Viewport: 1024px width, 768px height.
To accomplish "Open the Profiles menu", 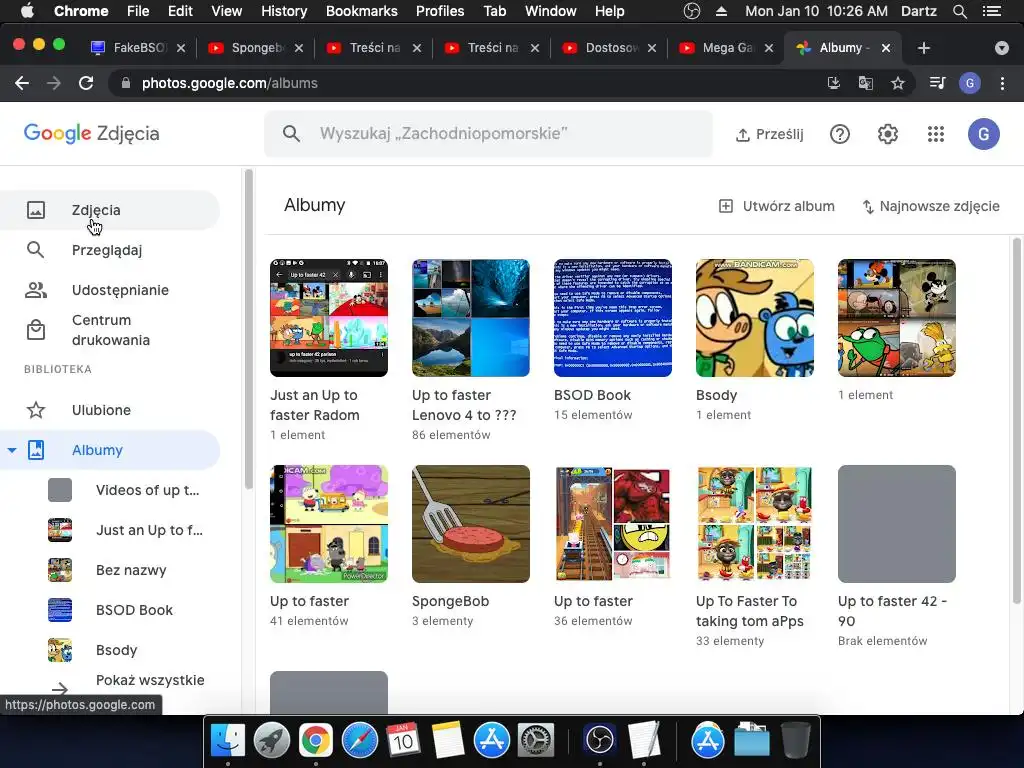I will tap(440, 11).
